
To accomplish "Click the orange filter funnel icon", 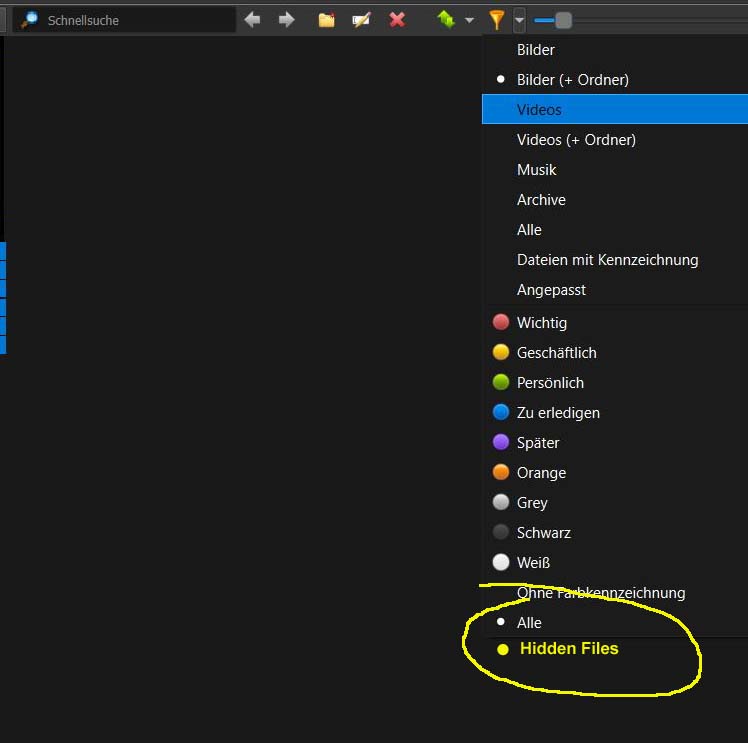I will 496,19.
